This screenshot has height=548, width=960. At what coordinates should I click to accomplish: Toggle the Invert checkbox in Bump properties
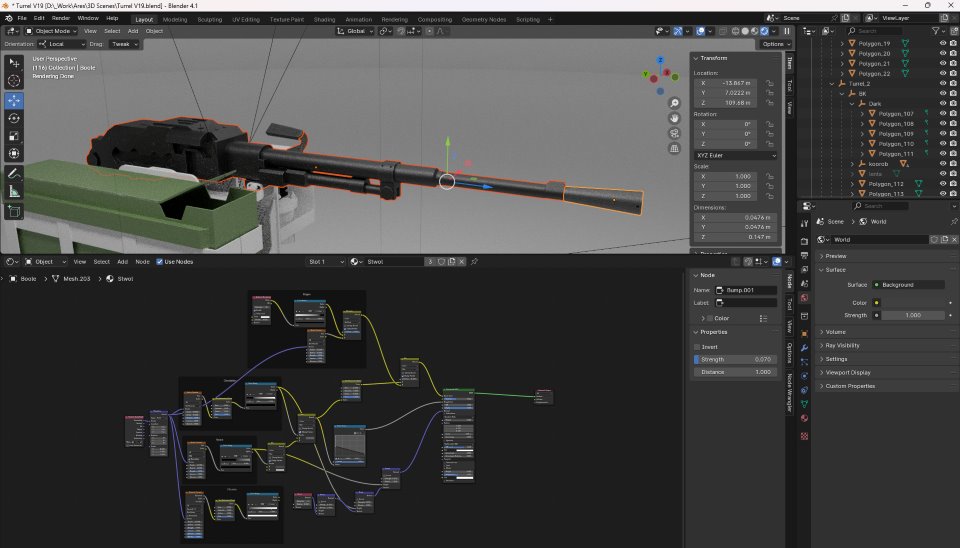tap(697, 347)
